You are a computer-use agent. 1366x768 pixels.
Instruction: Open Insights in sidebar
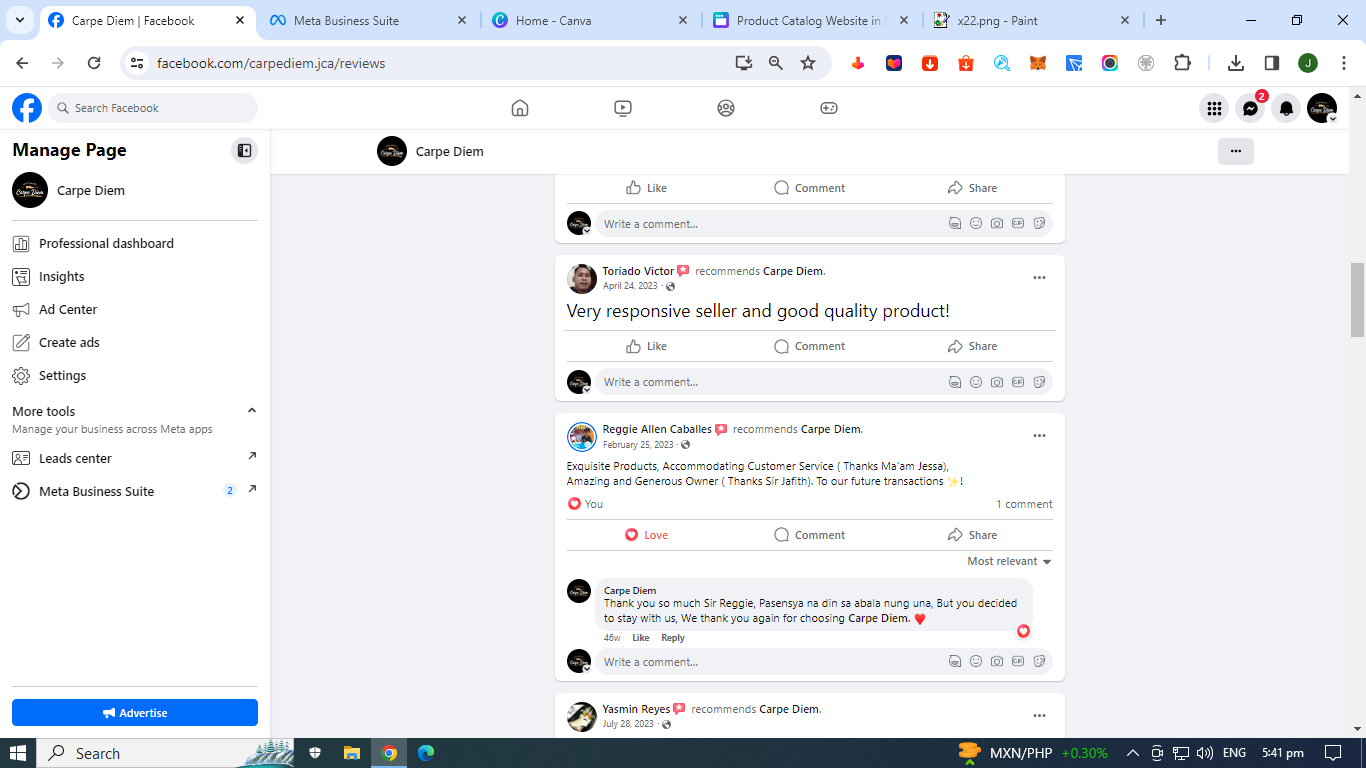point(134,276)
